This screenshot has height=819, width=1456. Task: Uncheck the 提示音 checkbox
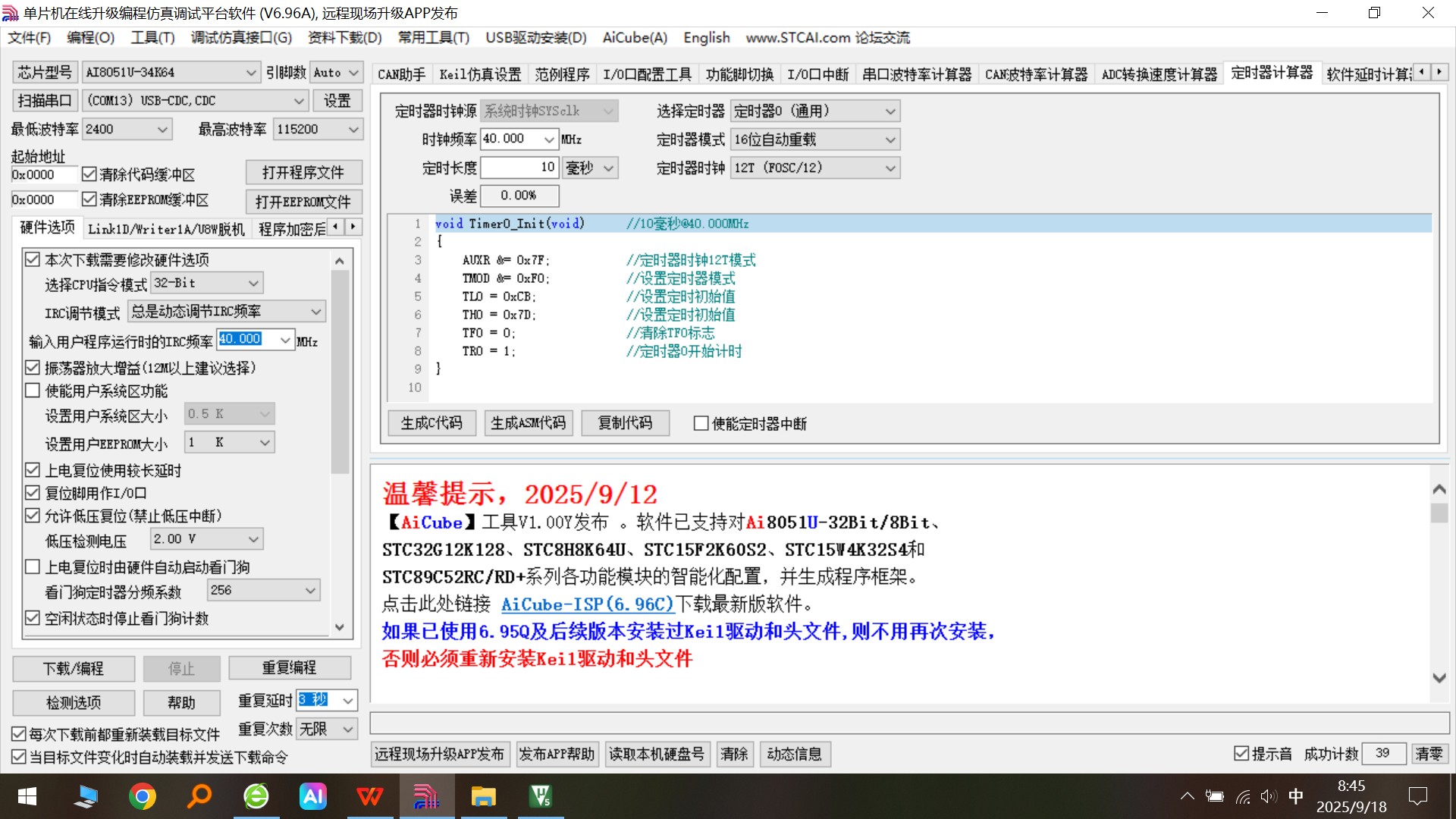click(x=1241, y=753)
